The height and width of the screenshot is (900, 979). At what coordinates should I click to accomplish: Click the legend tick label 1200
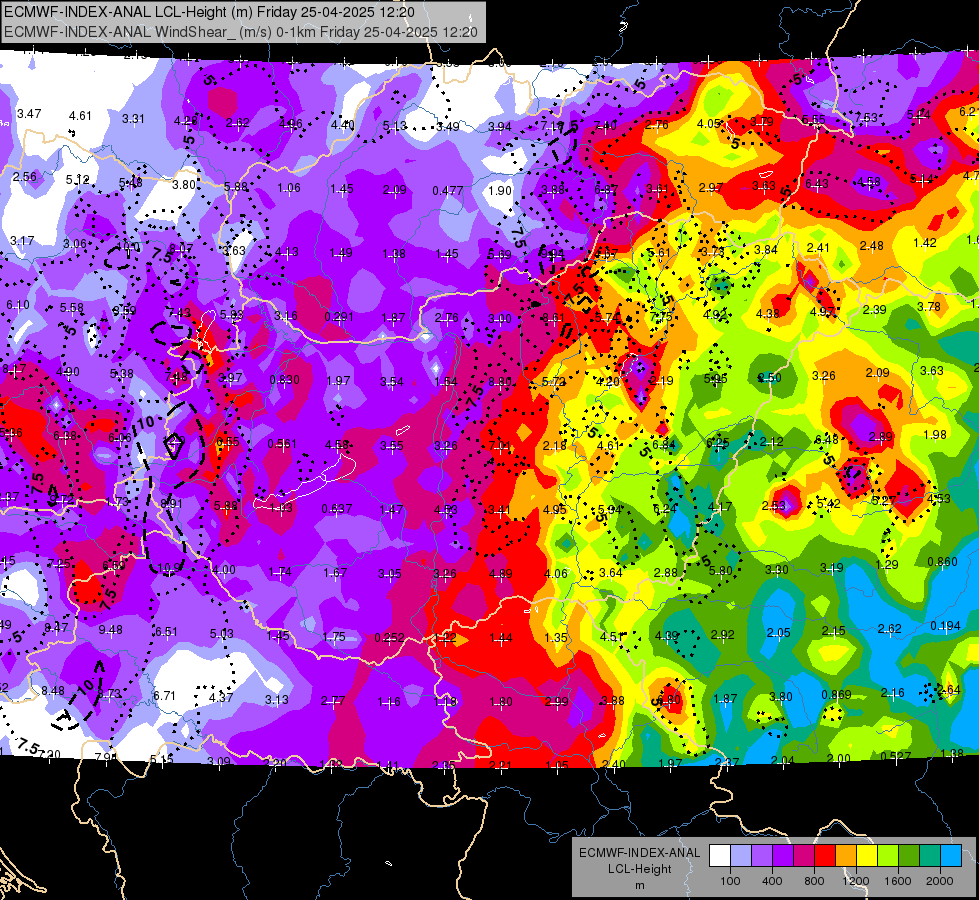(855, 881)
